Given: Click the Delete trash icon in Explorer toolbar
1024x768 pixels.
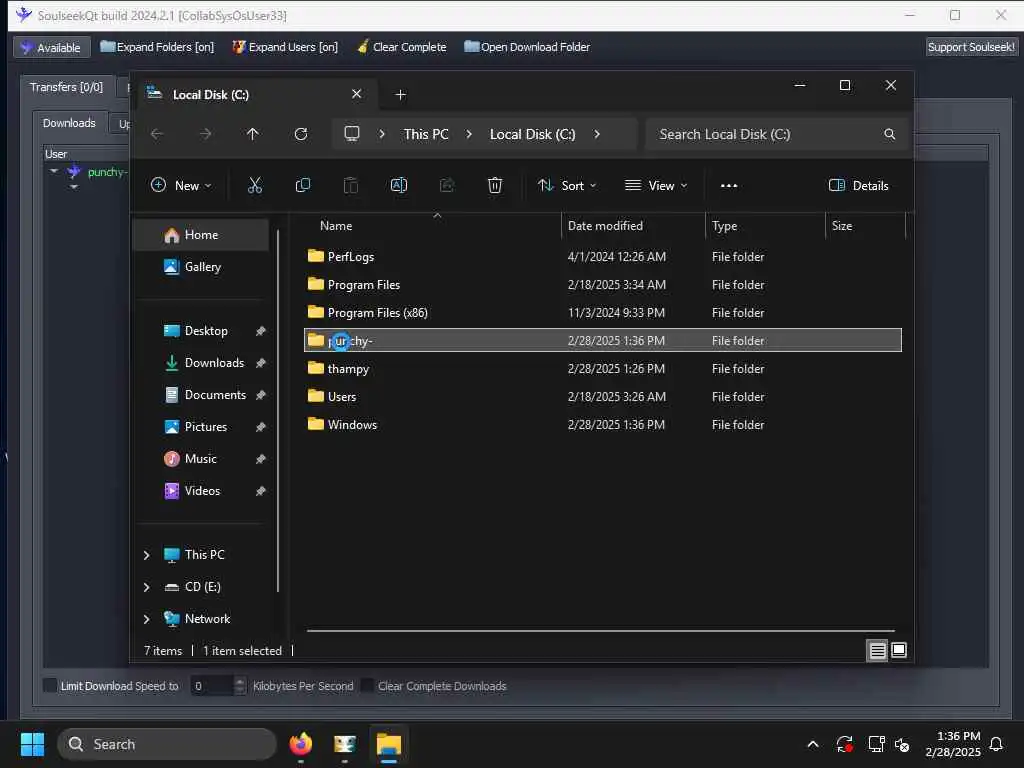Looking at the screenshot, I should [494, 185].
